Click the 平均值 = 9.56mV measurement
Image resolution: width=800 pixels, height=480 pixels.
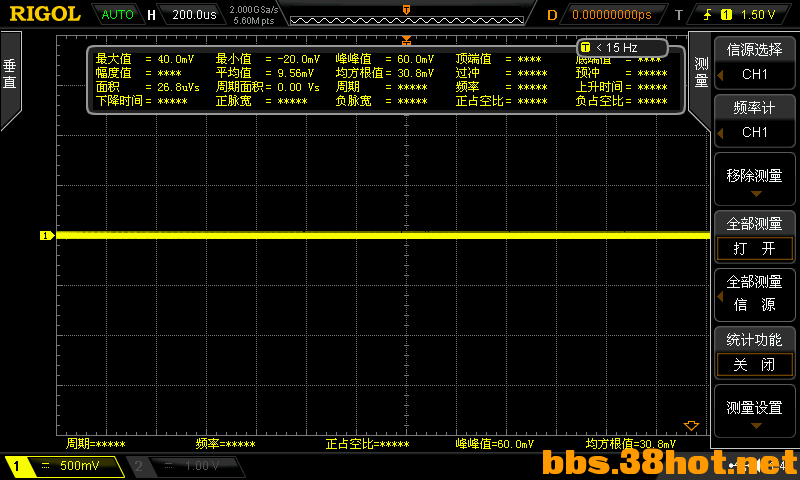pos(265,73)
